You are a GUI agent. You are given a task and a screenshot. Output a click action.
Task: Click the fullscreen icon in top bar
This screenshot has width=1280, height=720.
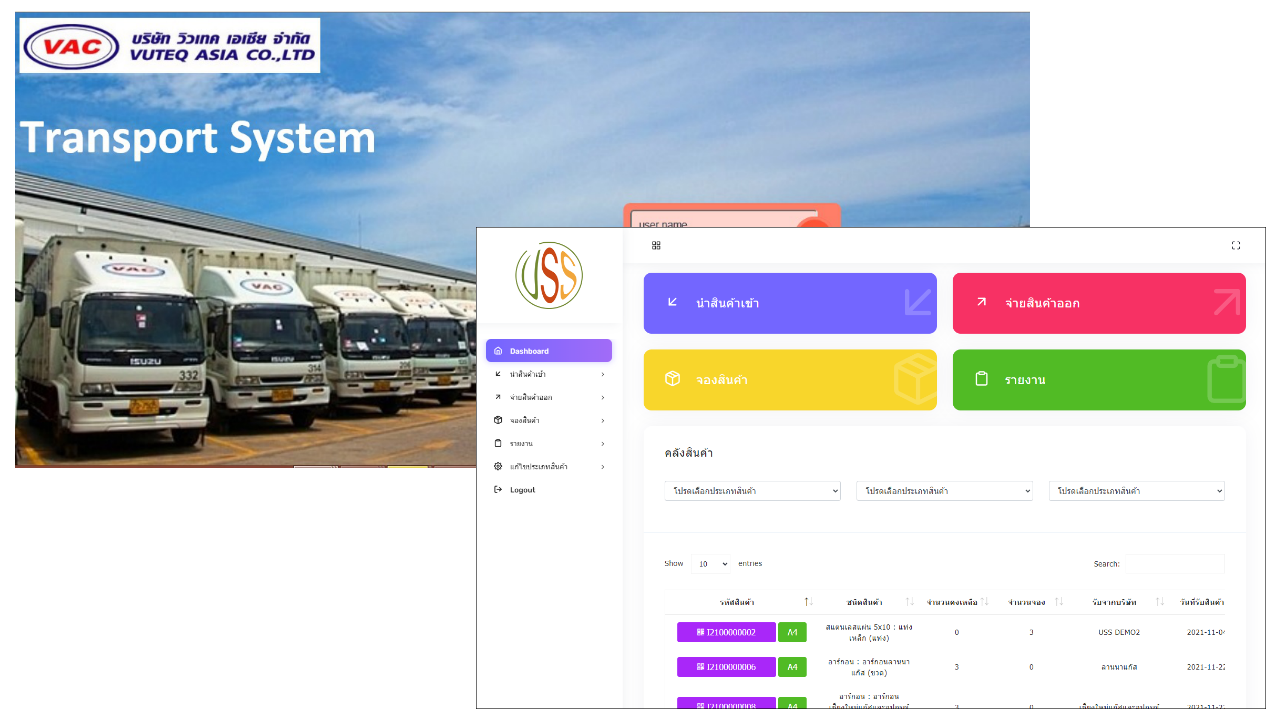coord(1235,245)
